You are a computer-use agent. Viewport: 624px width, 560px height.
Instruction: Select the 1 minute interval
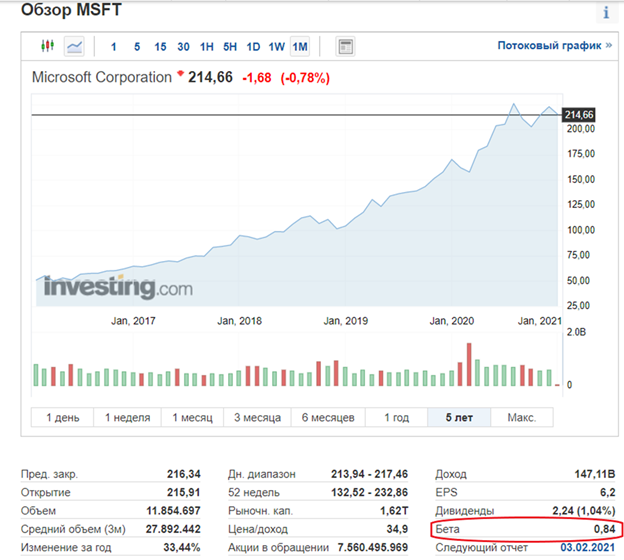click(x=113, y=47)
